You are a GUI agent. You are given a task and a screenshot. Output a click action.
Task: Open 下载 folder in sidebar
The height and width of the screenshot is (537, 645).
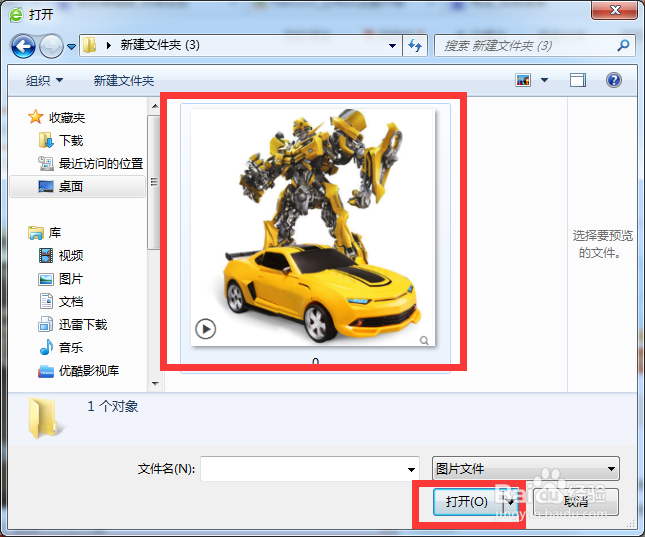[x=71, y=141]
